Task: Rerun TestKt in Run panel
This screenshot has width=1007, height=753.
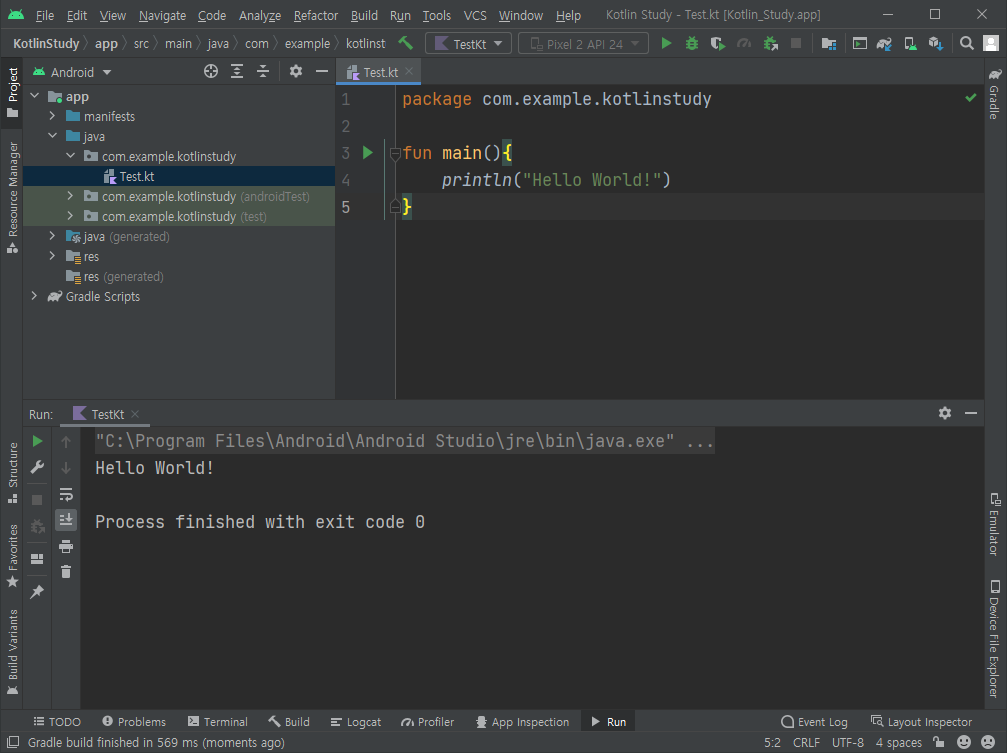Action: pyautogui.click(x=37, y=441)
